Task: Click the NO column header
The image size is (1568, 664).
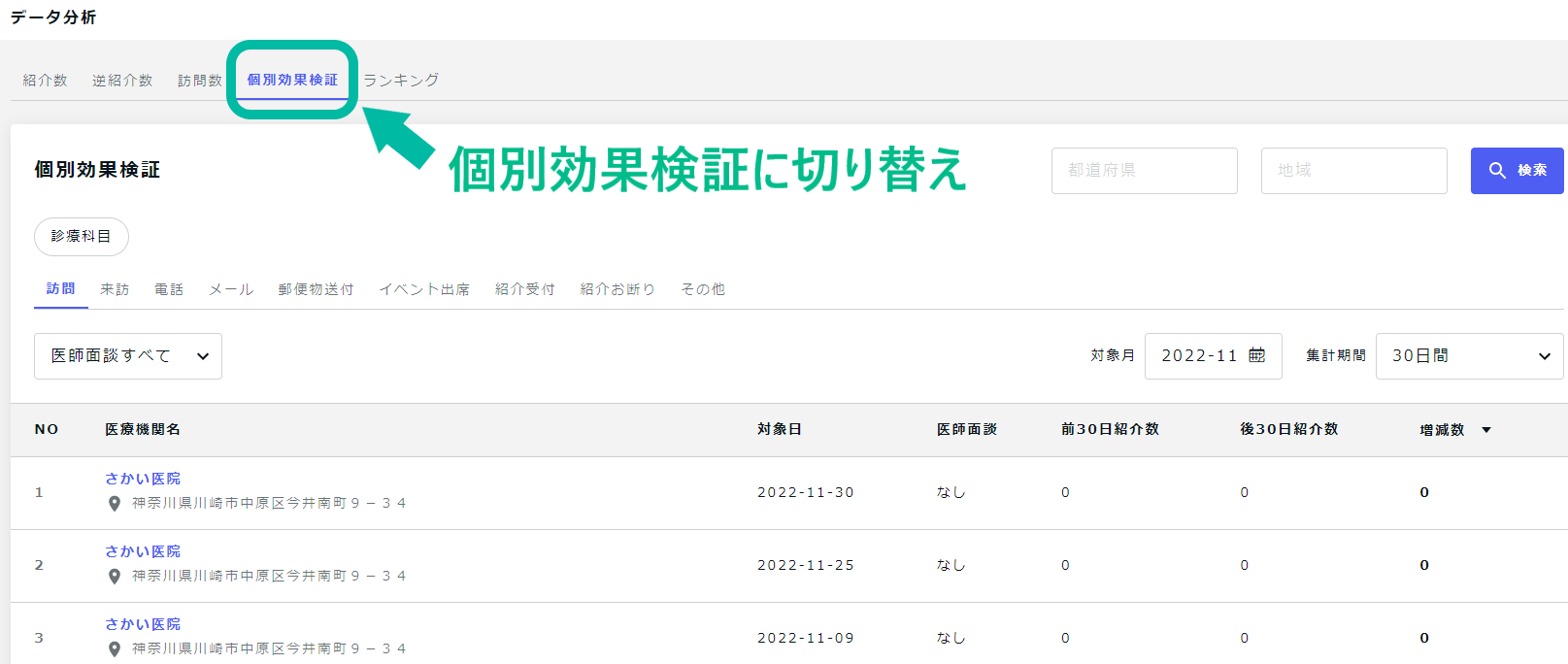Action: (47, 429)
